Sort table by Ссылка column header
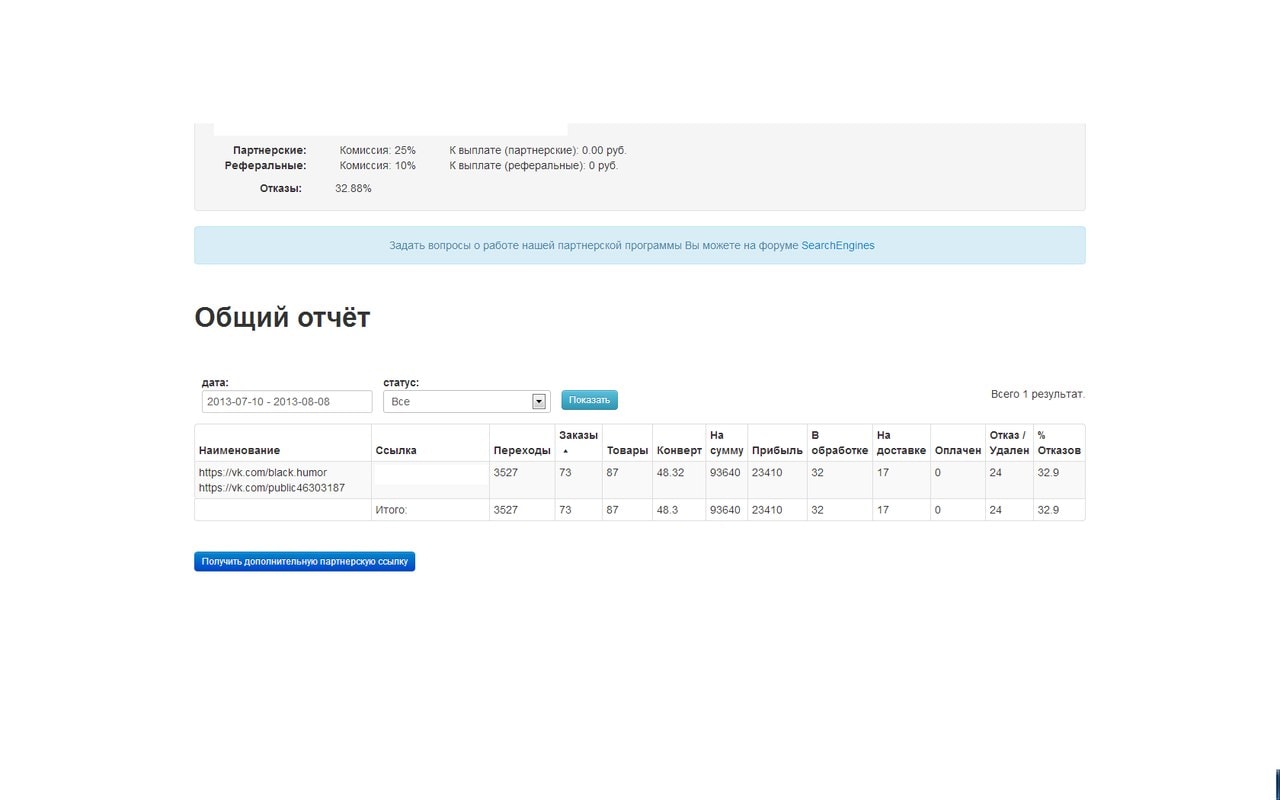 pyautogui.click(x=396, y=451)
